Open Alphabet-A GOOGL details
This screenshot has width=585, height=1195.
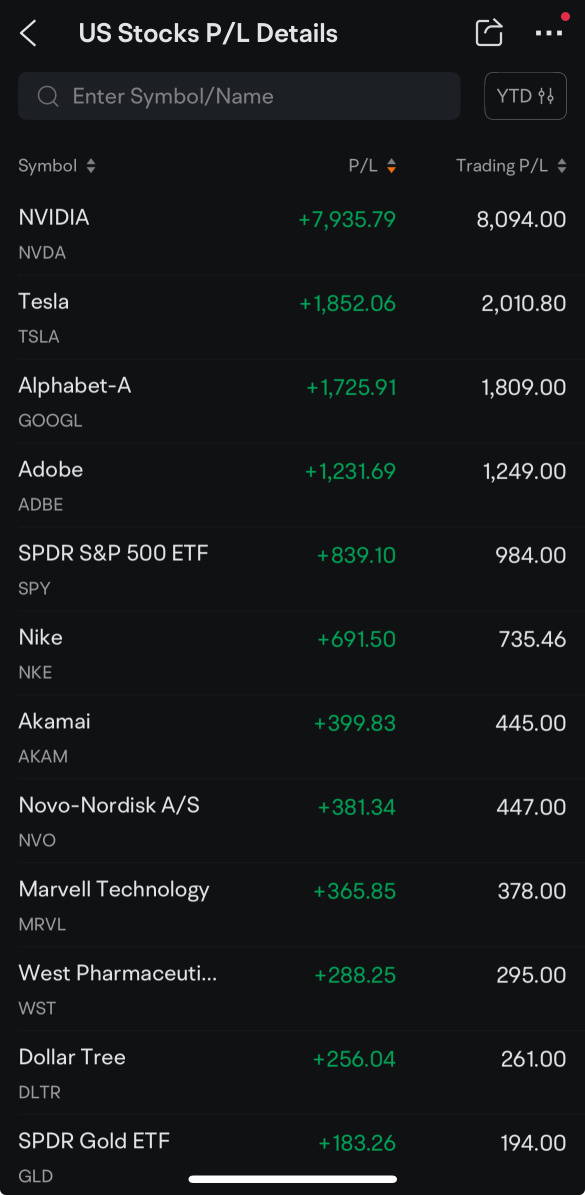[292, 401]
